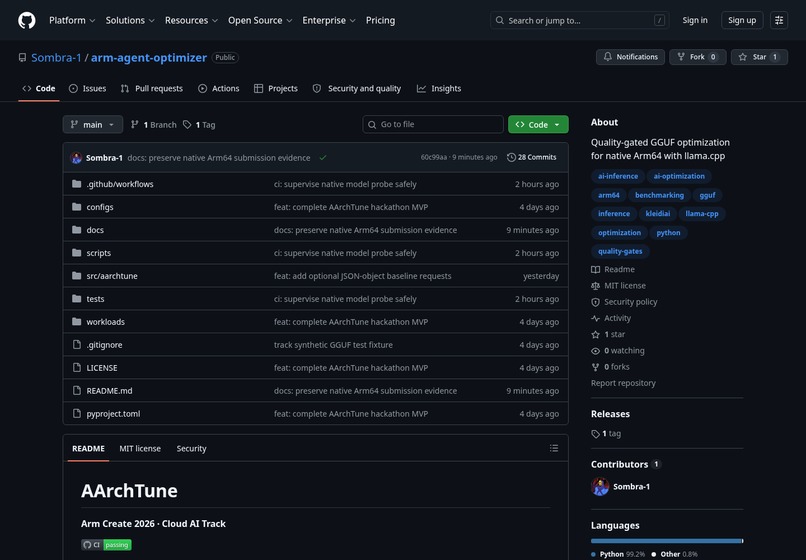
Task: Expand the main branch selector
Action: [93, 124]
